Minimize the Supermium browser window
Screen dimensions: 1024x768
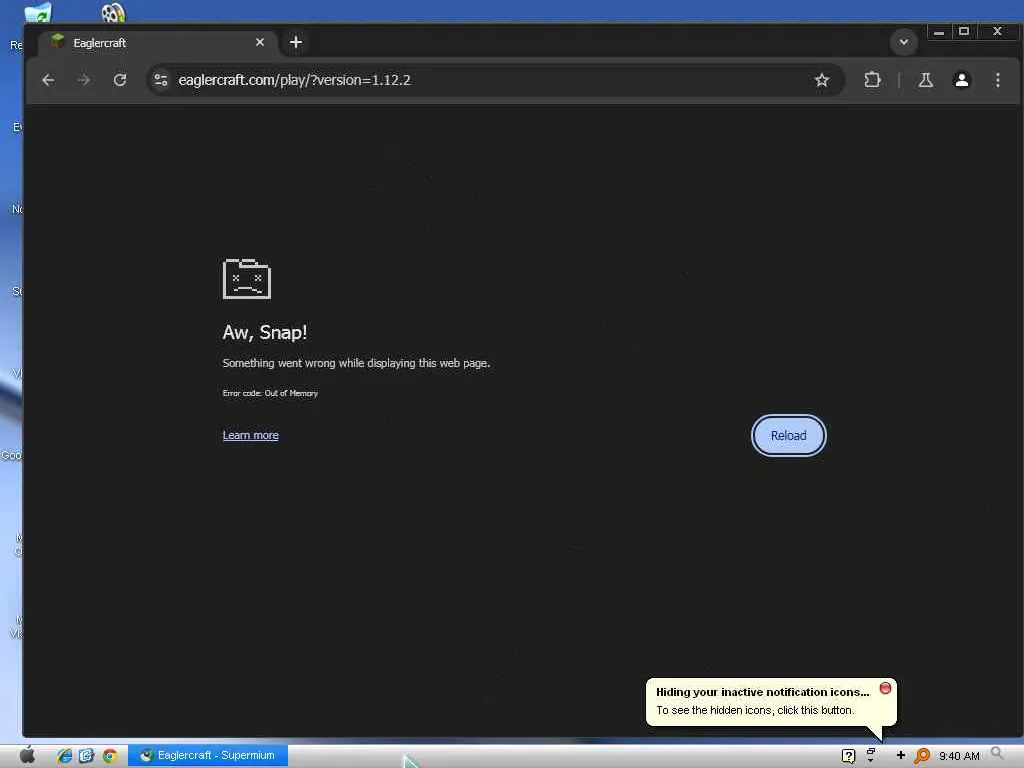click(x=939, y=31)
